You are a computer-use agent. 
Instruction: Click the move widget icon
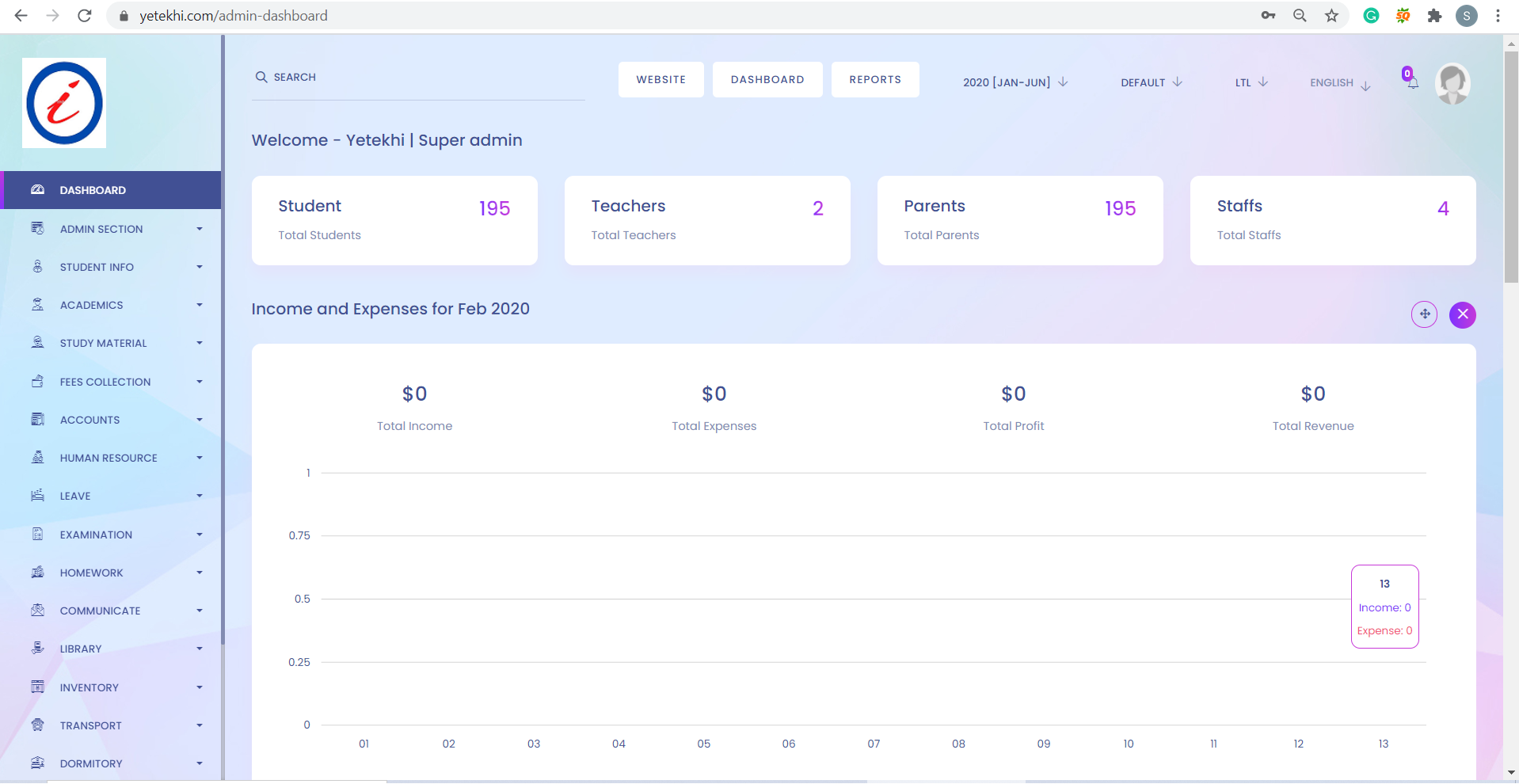(1424, 314)
